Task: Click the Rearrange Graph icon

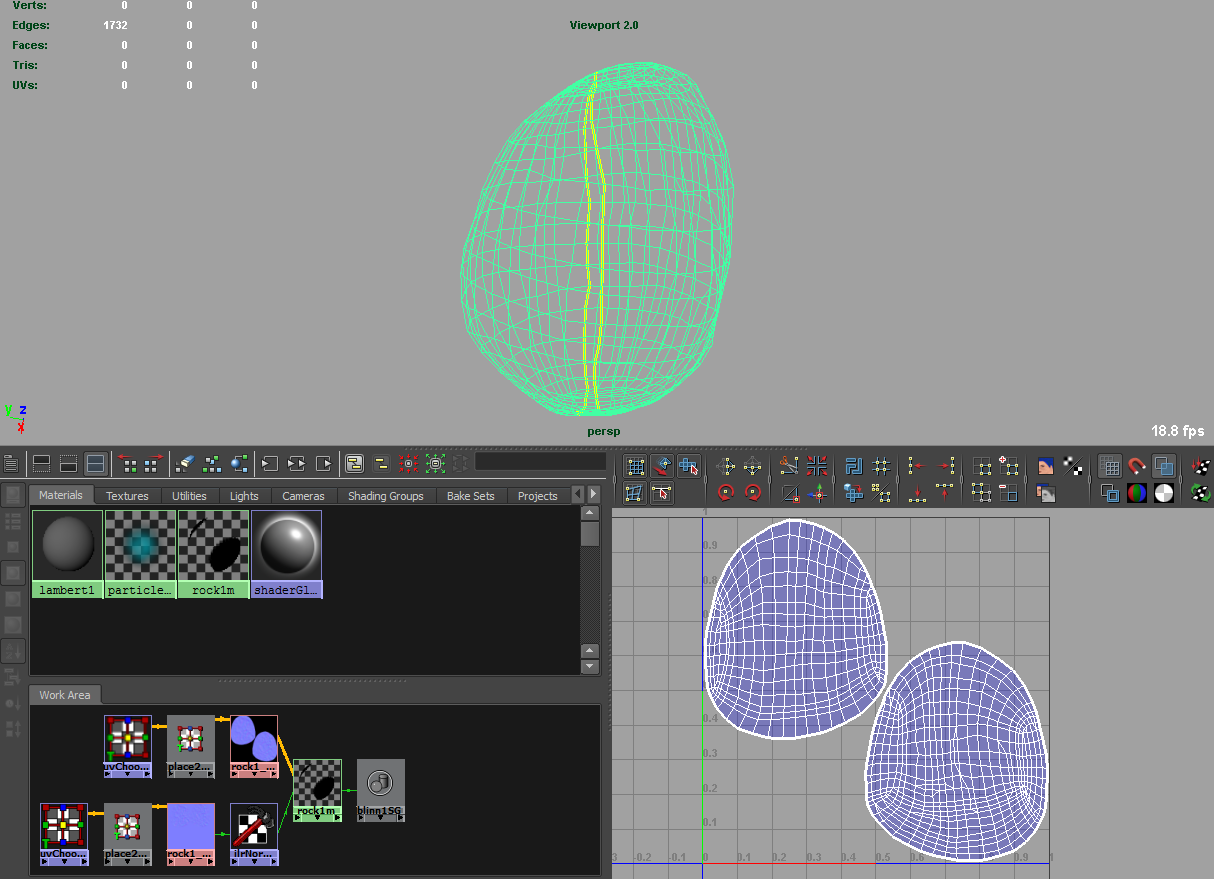Action: (212, 462)
